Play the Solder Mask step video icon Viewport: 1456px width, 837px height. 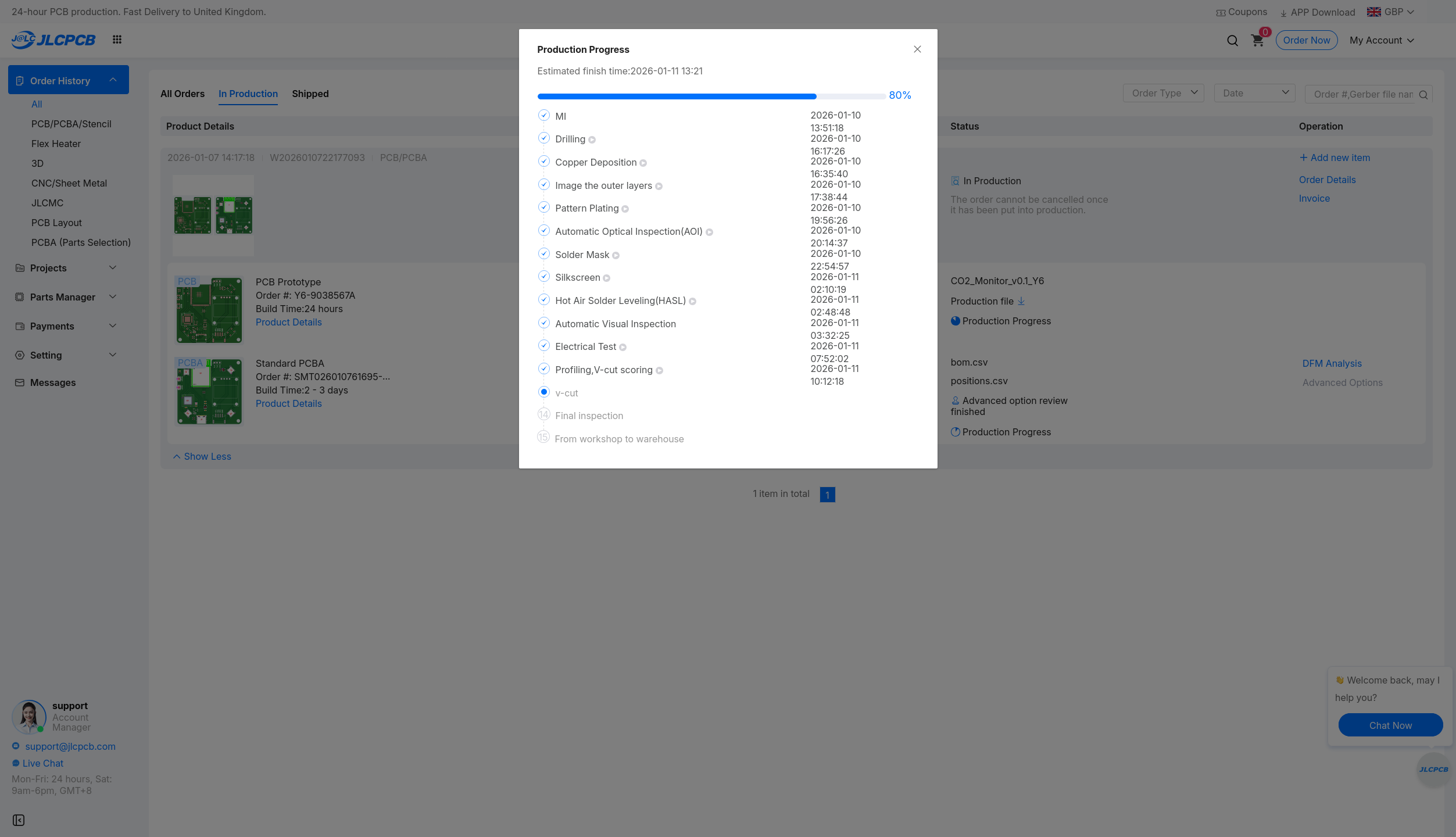(616, 256)
